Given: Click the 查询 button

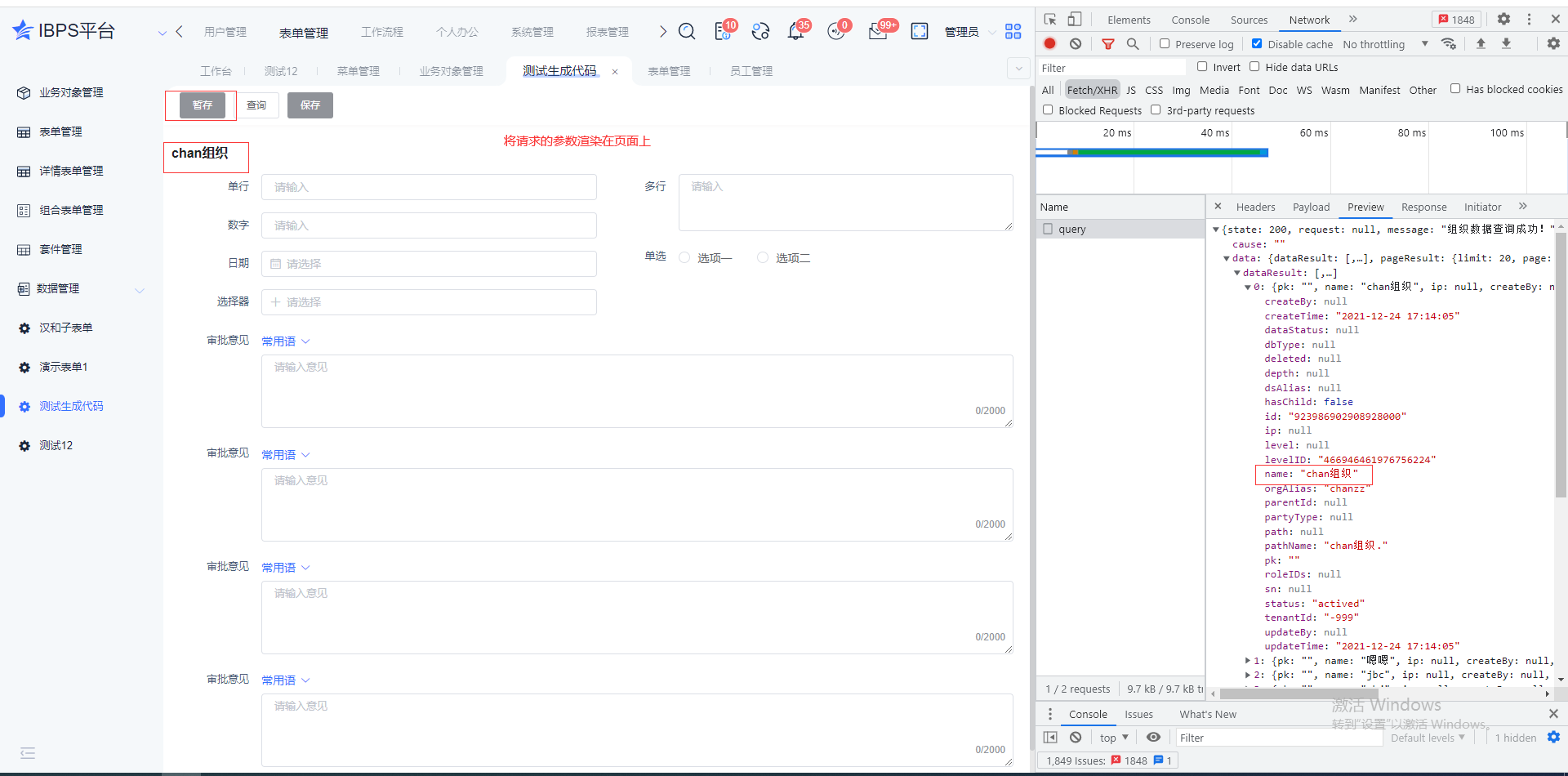Looking at the screenshot, I should [x=256, y=105].
